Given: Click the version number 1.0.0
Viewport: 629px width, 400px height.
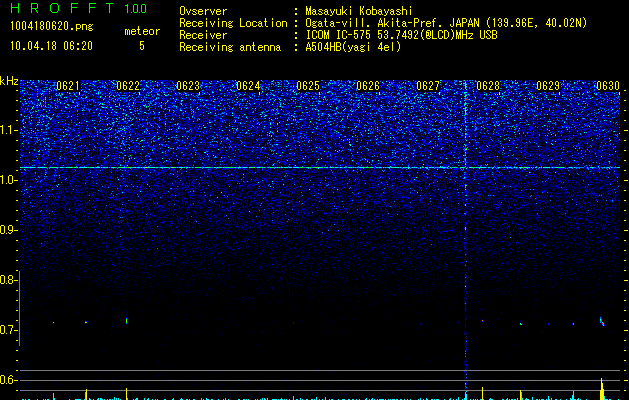Looking at the screenshot, I should click(x=135, y=8).
